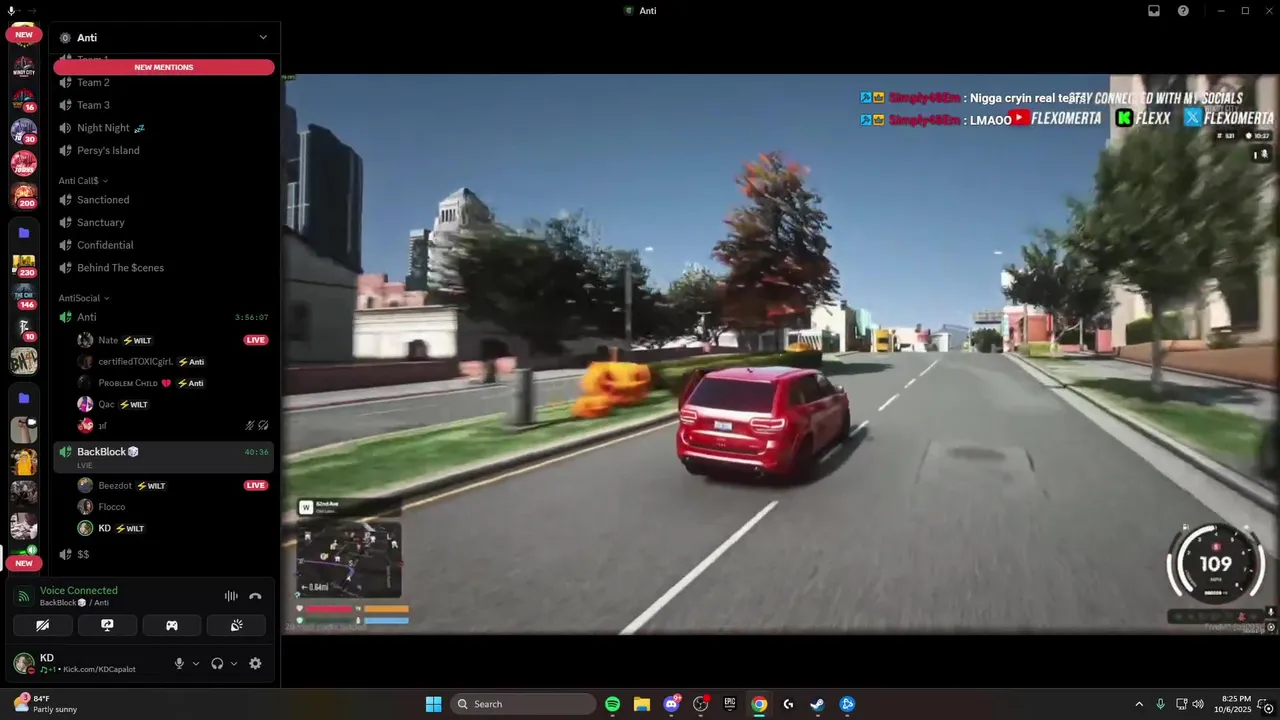Join the Confidential voice channel
1280x720 pixels.
[x=164, y=245]
